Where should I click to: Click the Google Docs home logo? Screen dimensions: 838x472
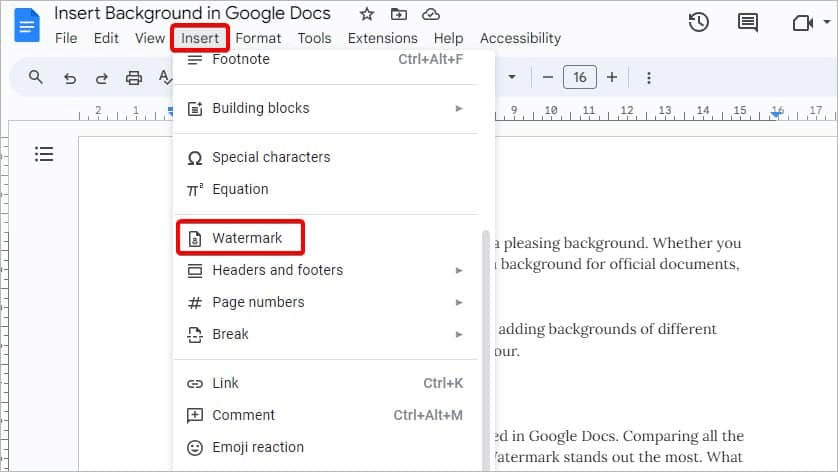pyautogui.click(x=27, y=25)
